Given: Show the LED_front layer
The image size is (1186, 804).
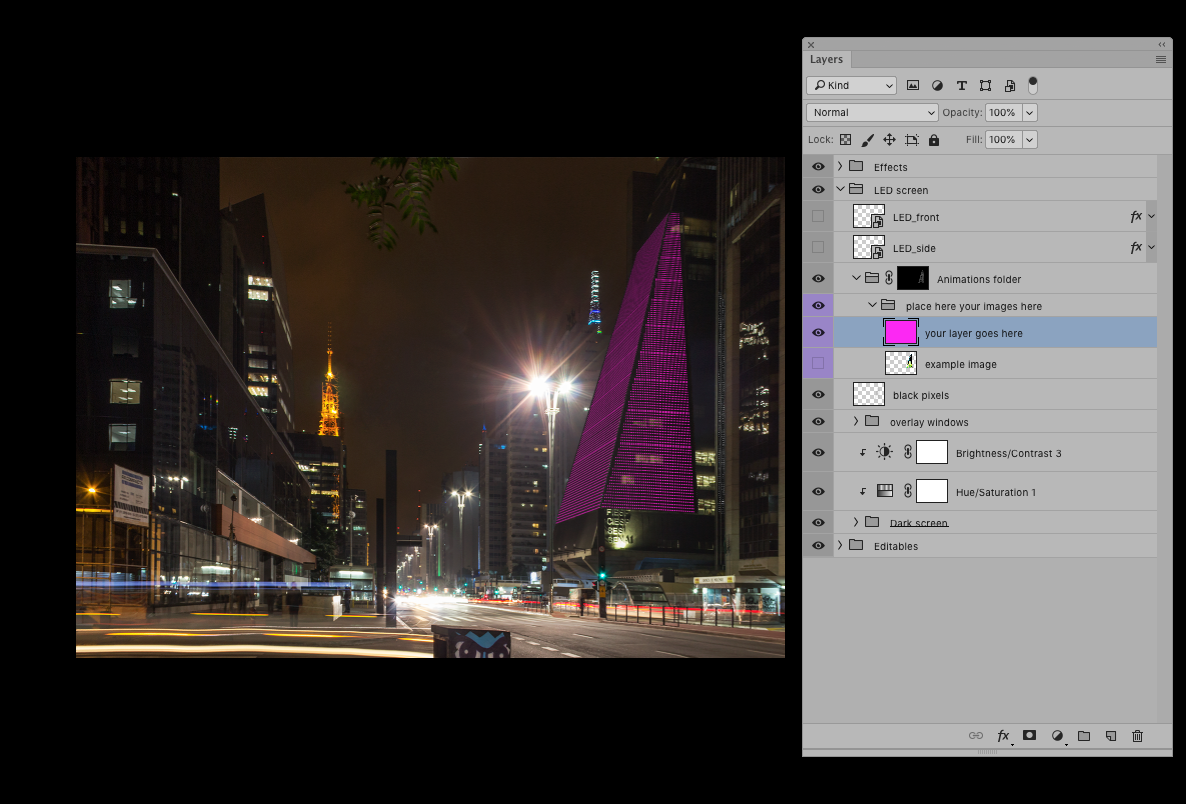Looking at the screenshot, I should [x=818, y=217].
